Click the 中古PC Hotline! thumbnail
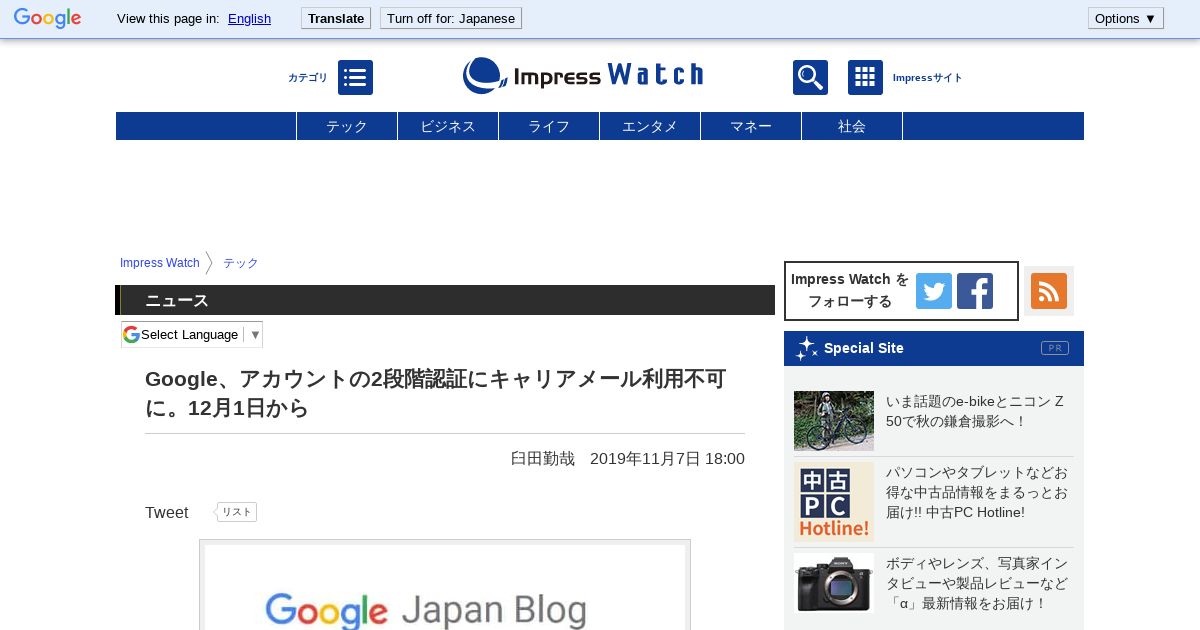Image resolution: width=1200 pixels, height=630 pixels. [834, 502]
